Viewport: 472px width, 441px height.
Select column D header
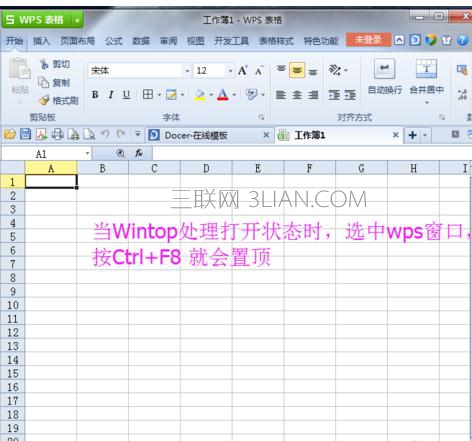coord(206,168)
